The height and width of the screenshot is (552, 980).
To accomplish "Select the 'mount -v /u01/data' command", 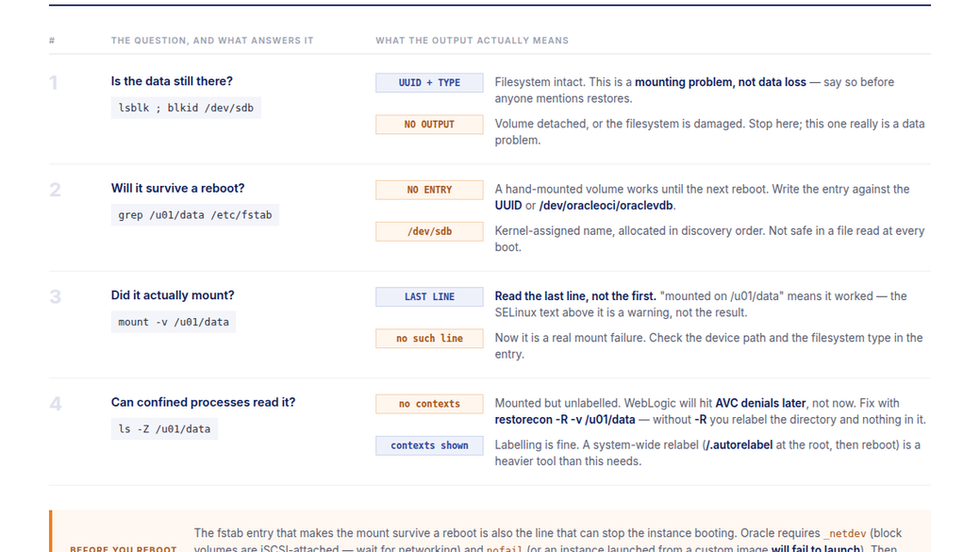I will [x=173, y=322].
